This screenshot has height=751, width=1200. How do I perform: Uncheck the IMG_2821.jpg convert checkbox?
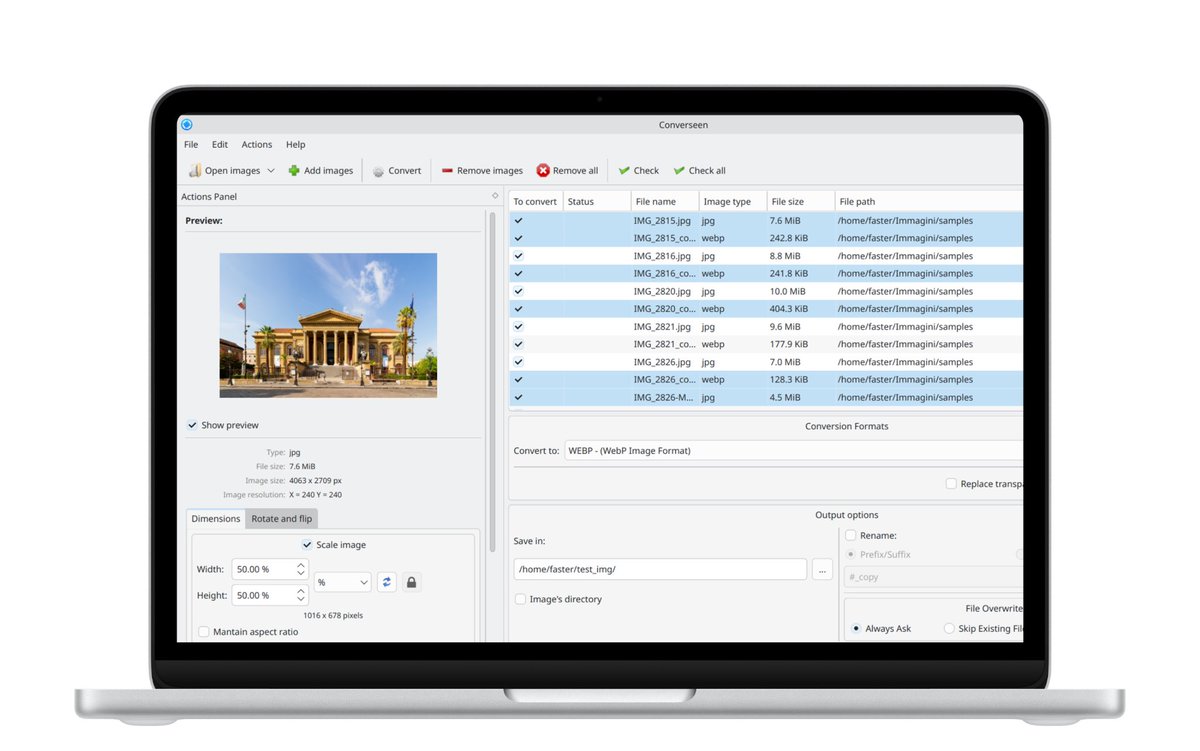tap(518, 327)
